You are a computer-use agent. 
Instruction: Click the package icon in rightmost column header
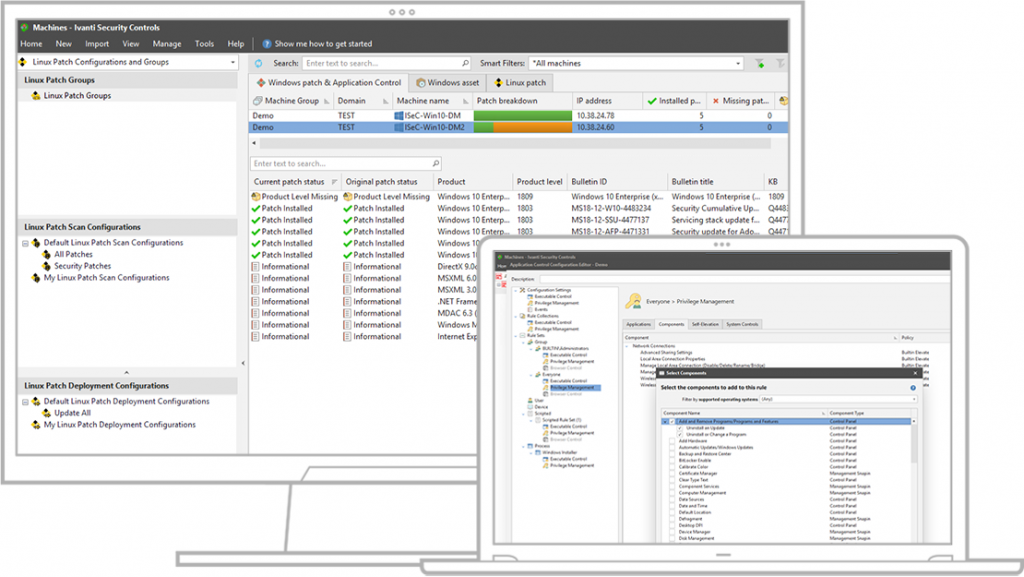783,101
